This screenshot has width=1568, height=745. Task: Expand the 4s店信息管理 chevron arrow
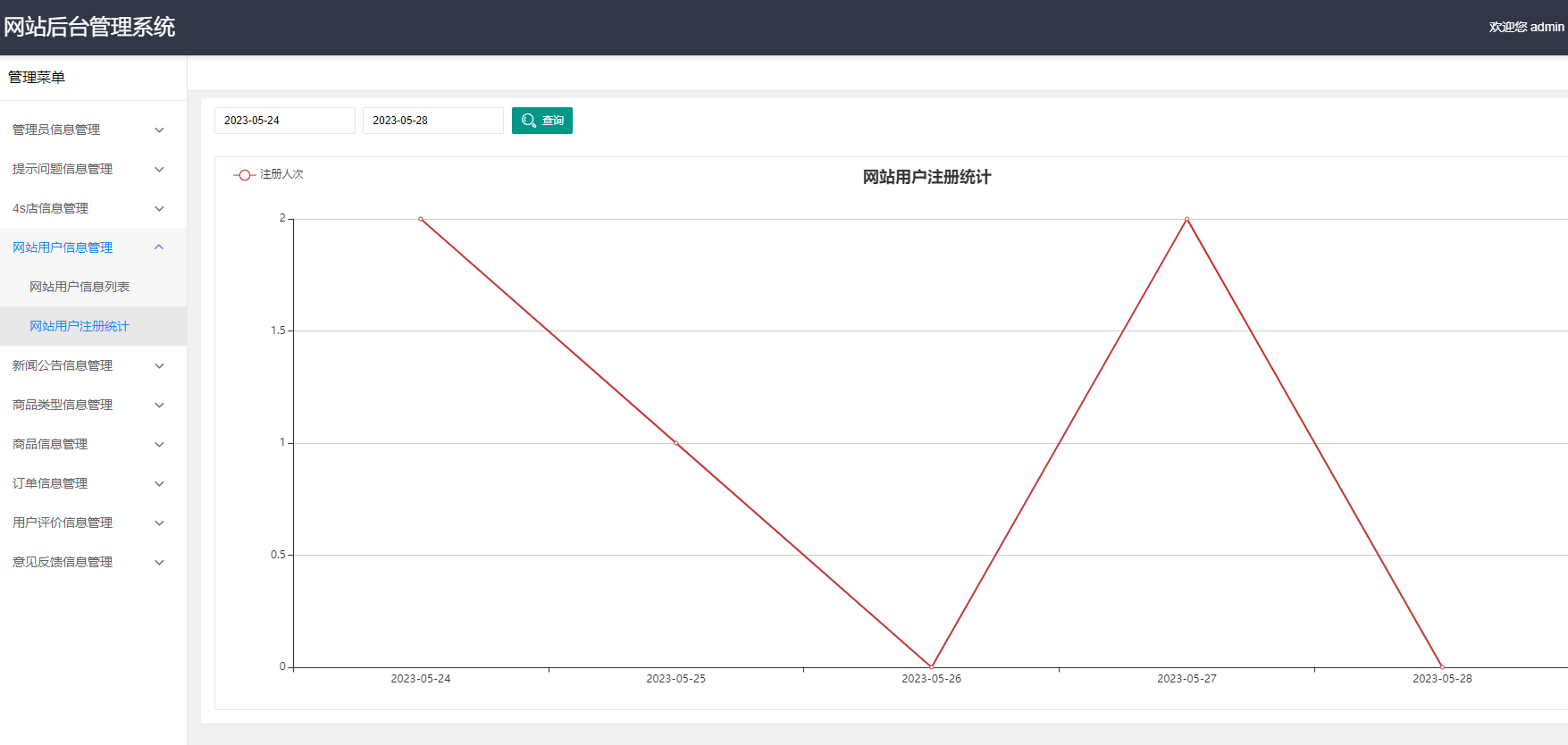coord(159,209)
